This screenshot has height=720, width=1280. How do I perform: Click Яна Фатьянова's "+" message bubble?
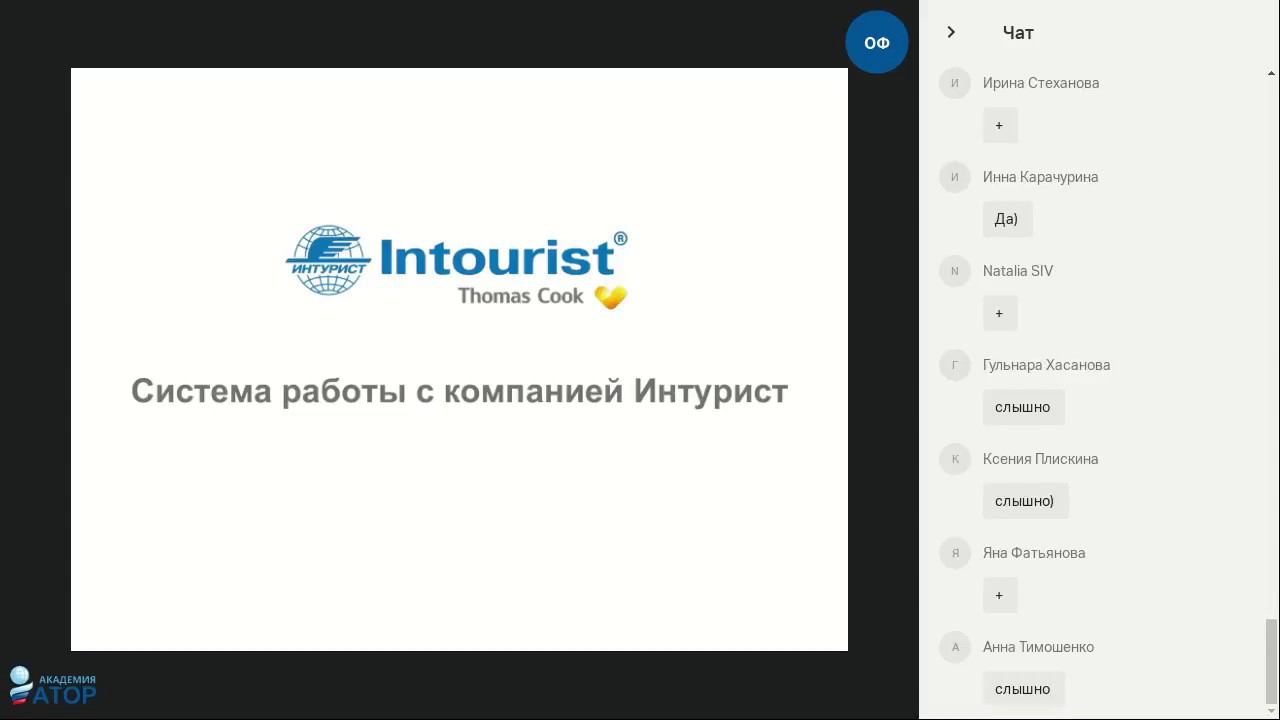[x=1000, y=595]
